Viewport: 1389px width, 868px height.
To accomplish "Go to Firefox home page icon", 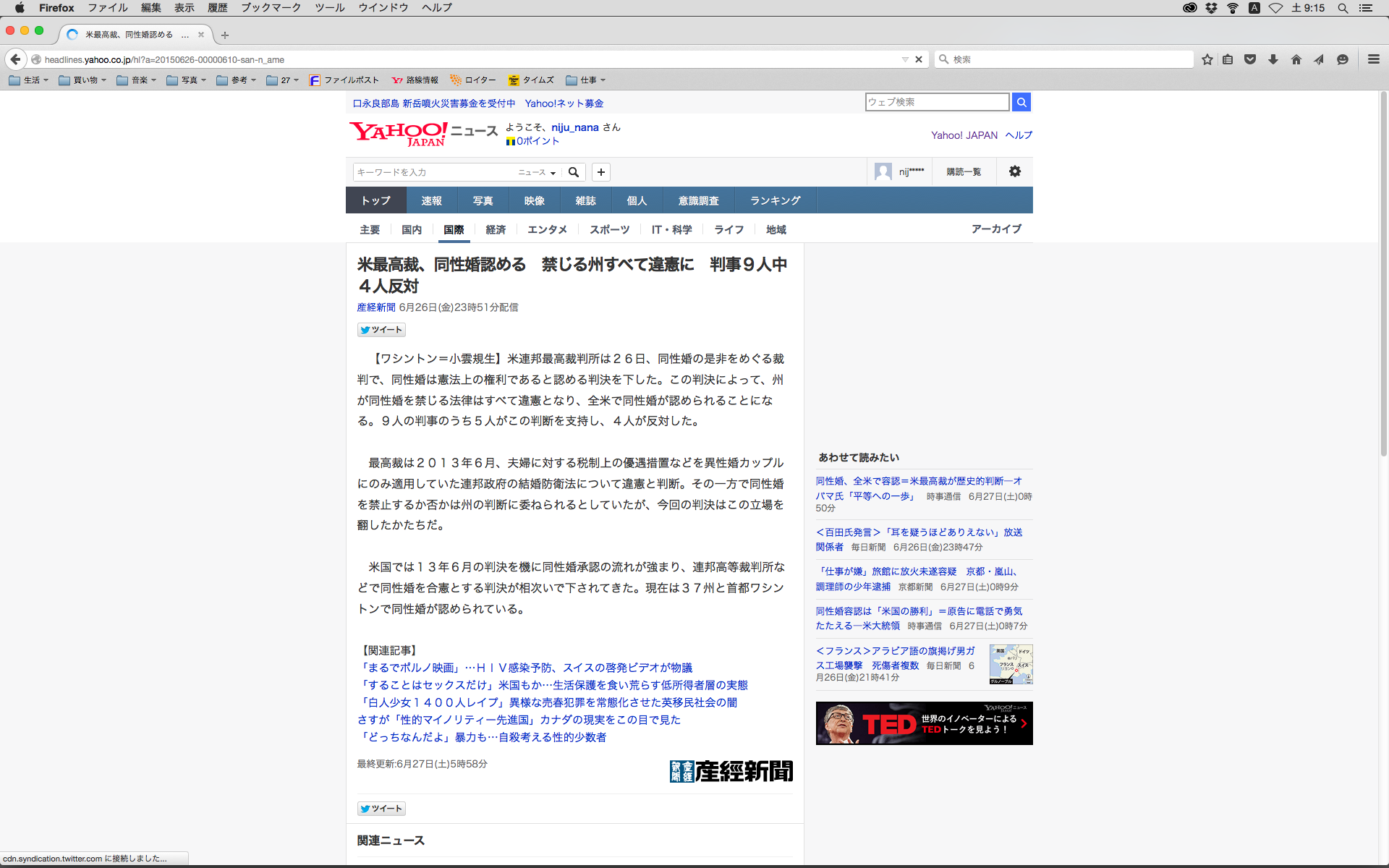I will 1296,59.
